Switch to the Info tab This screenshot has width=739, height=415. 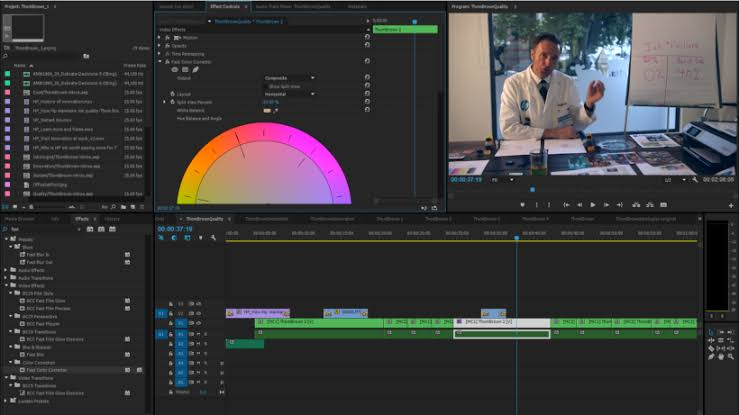point(55,219)
